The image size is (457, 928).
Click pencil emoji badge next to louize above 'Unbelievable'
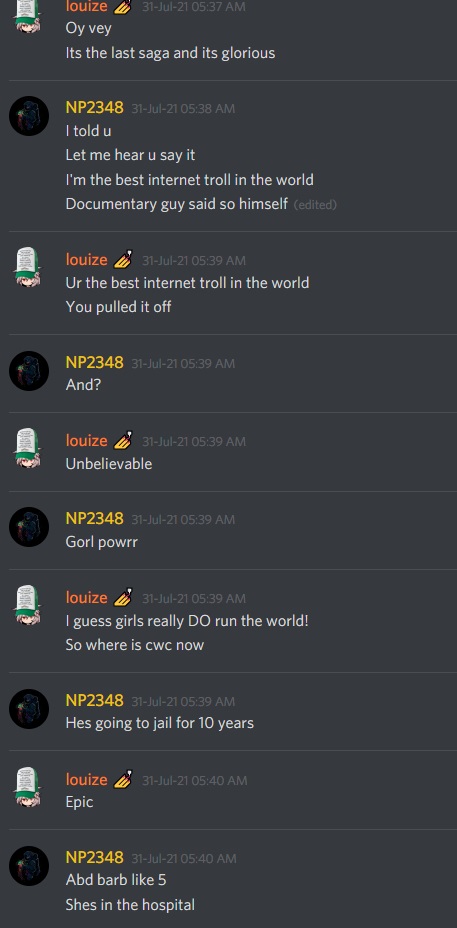tap(123, 440)
